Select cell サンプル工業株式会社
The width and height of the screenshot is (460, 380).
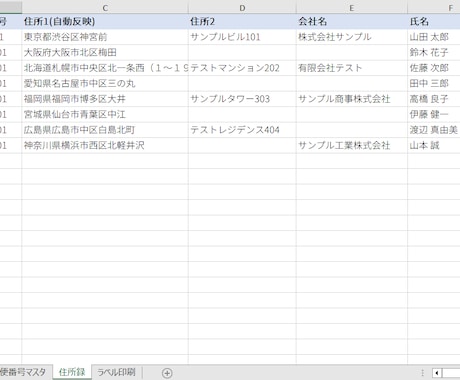[351, 145]
